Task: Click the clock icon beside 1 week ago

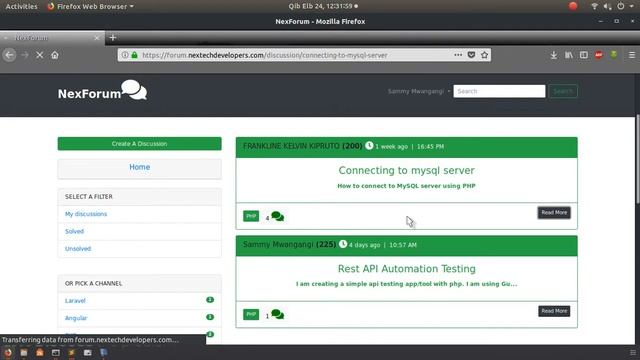Action: click(x=369, y=145)
